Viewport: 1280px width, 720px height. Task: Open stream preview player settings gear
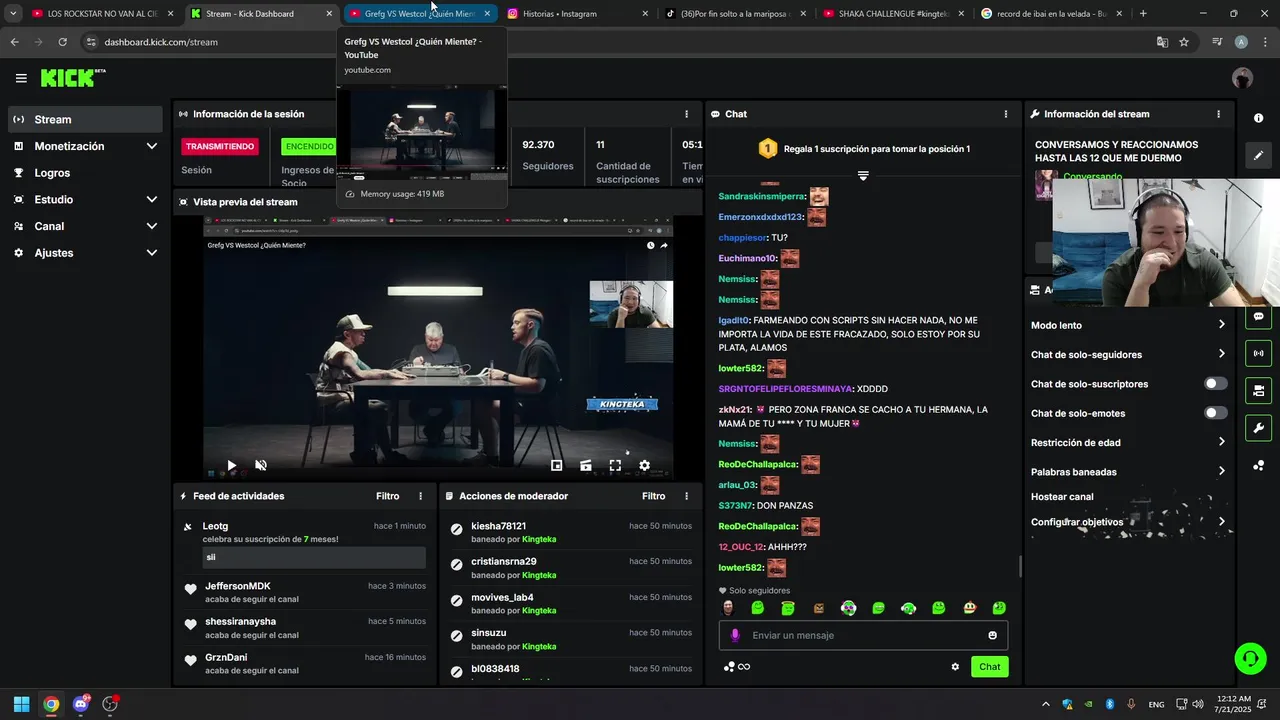click(644, 465)
